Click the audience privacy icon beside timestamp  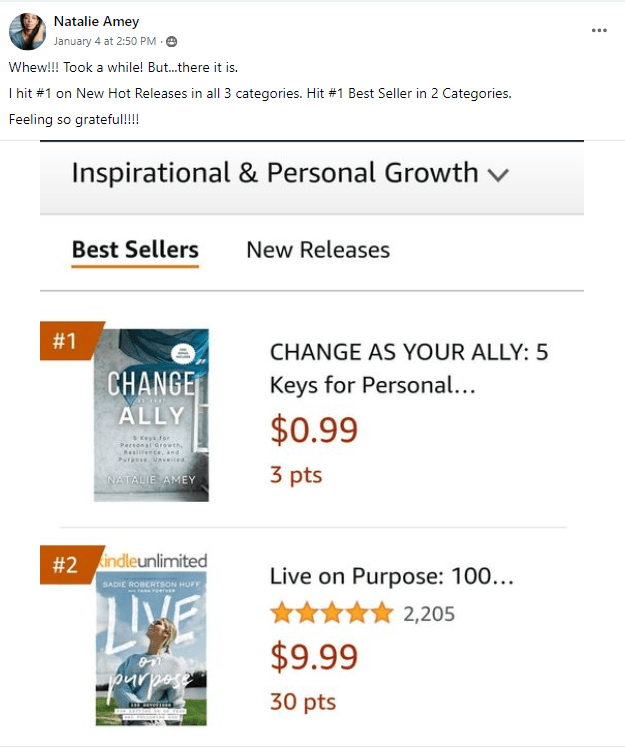point(172,41)
